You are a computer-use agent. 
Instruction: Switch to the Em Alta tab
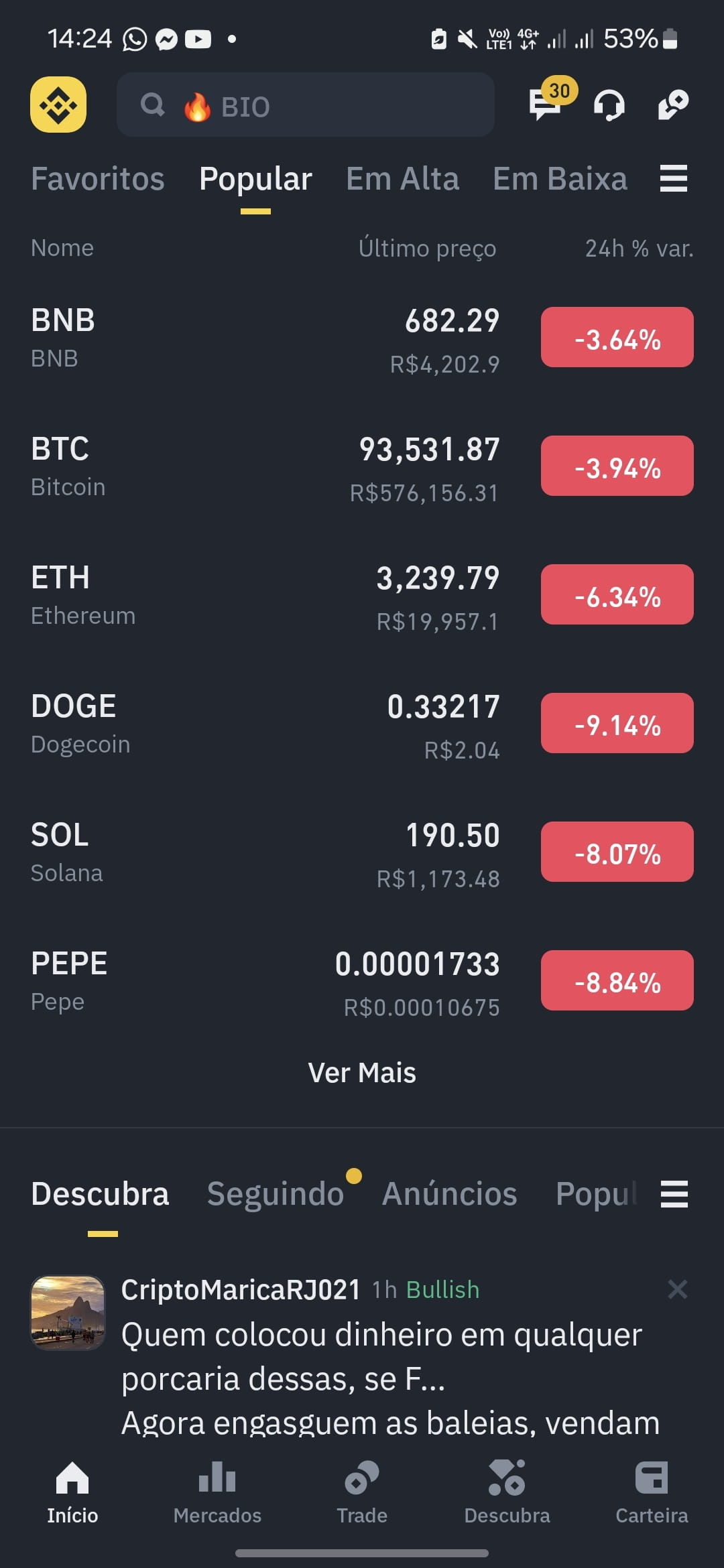(402, 179)
